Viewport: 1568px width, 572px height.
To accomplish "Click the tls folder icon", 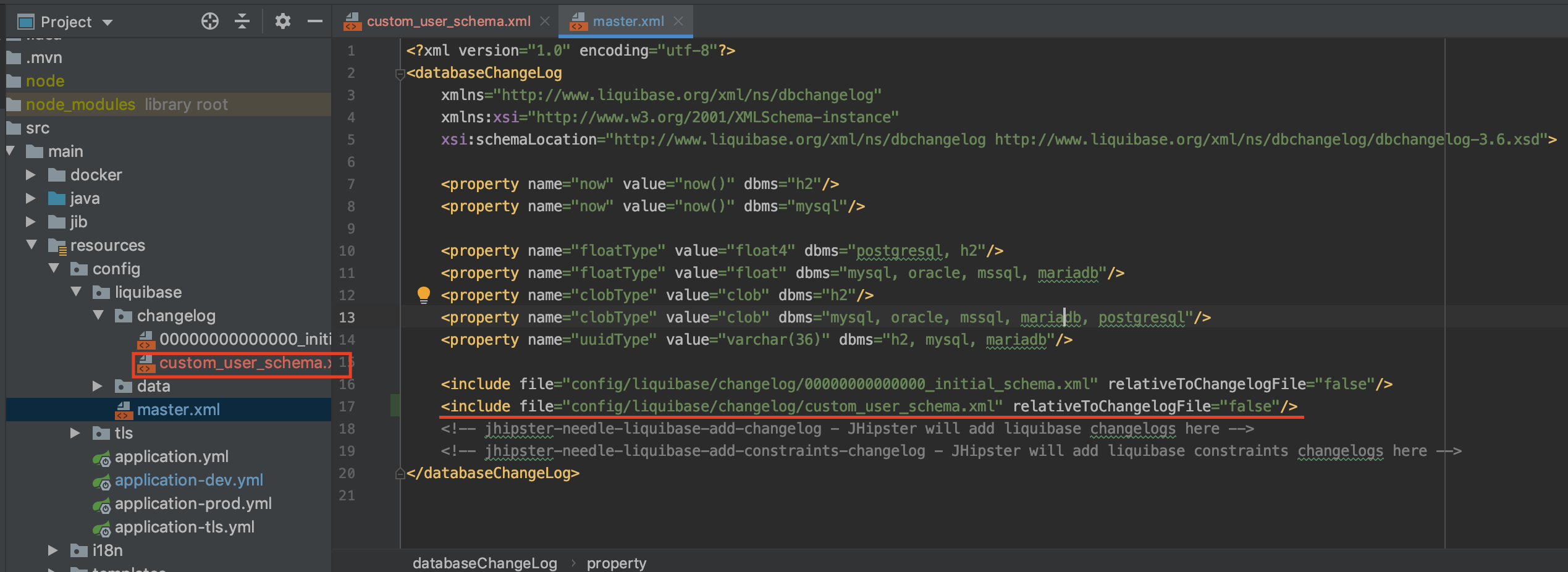I will pyautogui.click(x=101, y=434).
